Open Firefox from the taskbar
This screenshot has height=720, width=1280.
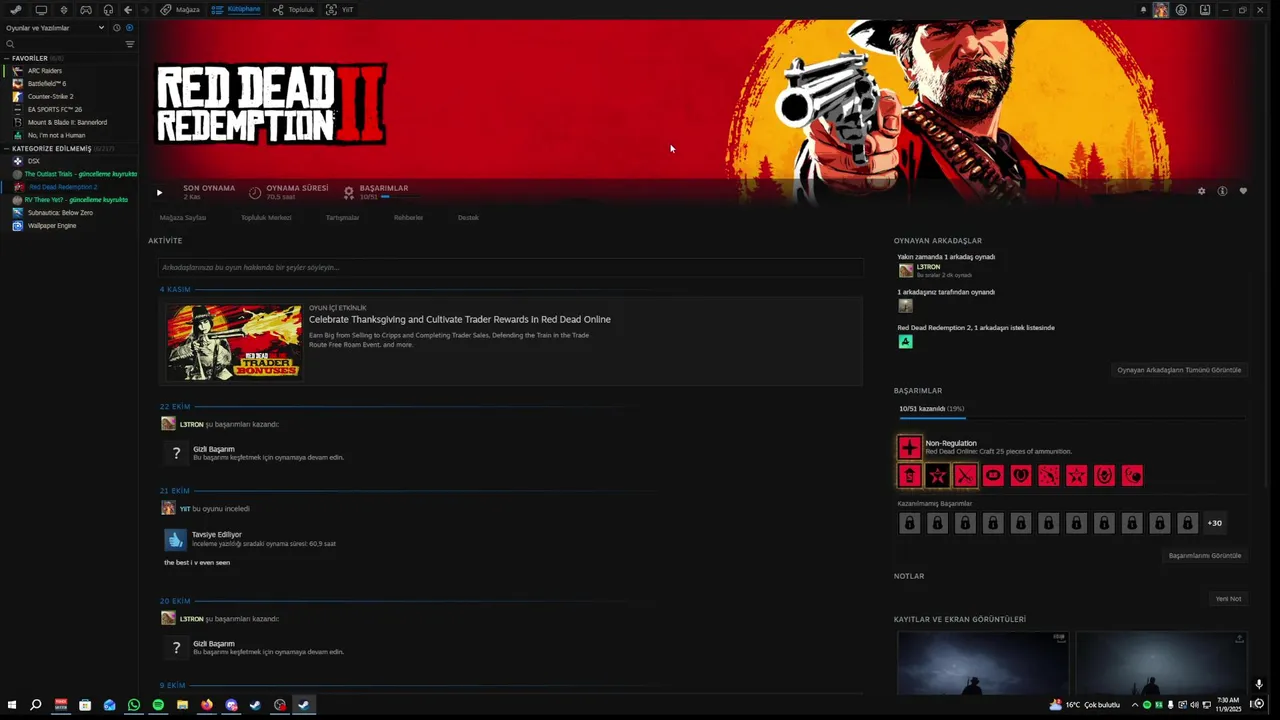coord(207,705)
